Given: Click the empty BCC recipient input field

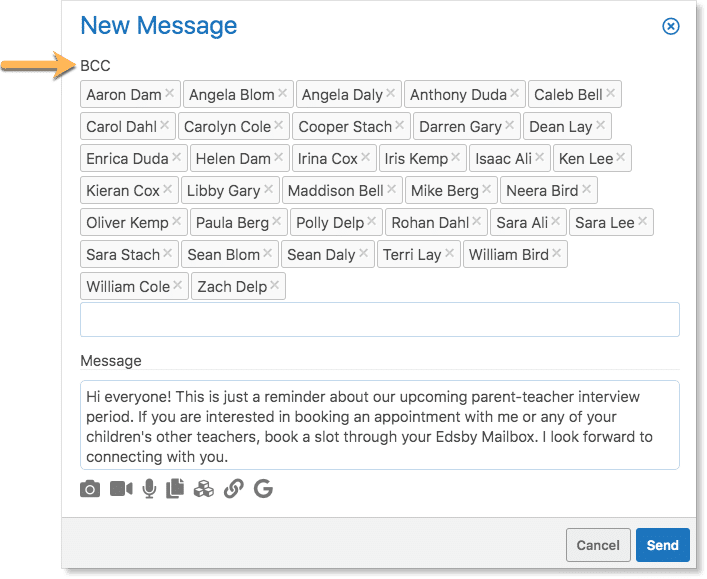Looking at the screenshot, I should 380,319.
